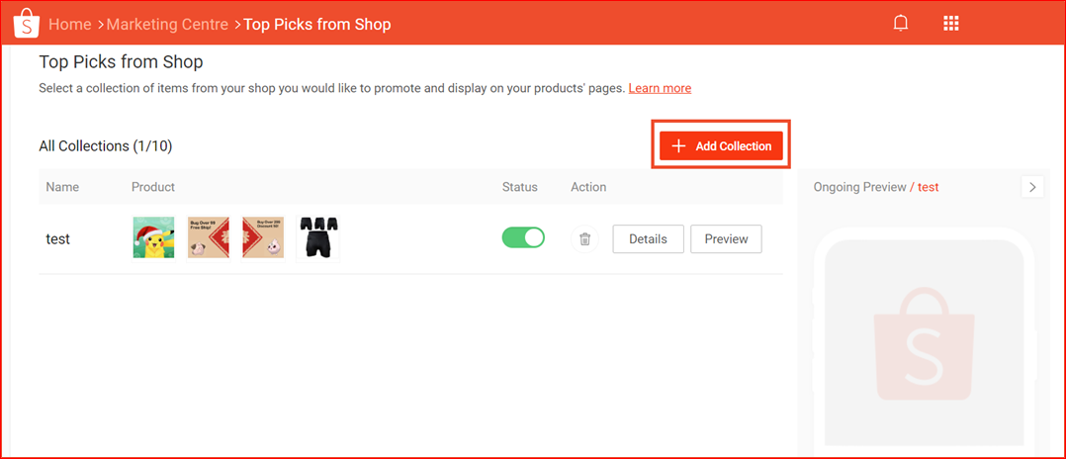Click the red 'test' label in Ongoing Preview
Image resolution: width=1066 pixels, height=459 pixels.
pos(928,187)
